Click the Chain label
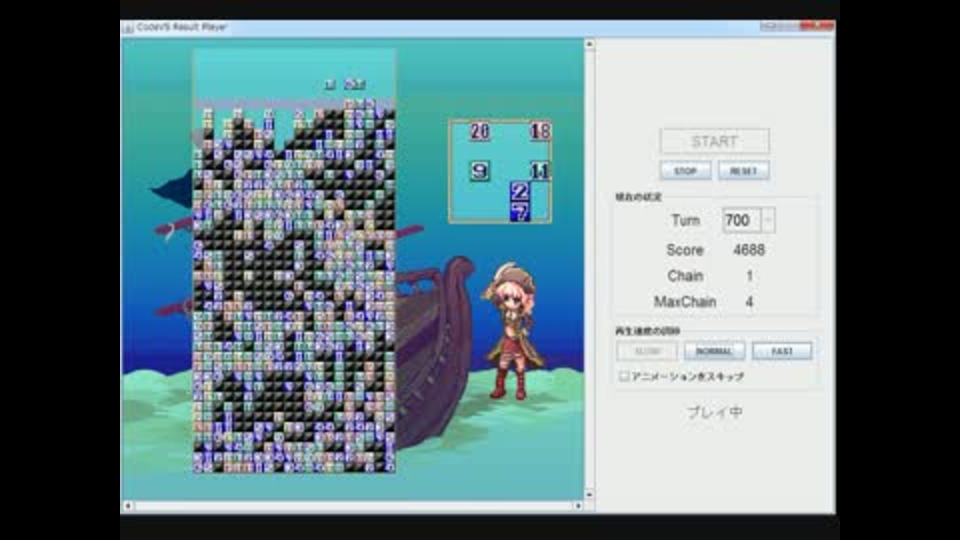The image size is (960, 540). (x=685, y=276)
